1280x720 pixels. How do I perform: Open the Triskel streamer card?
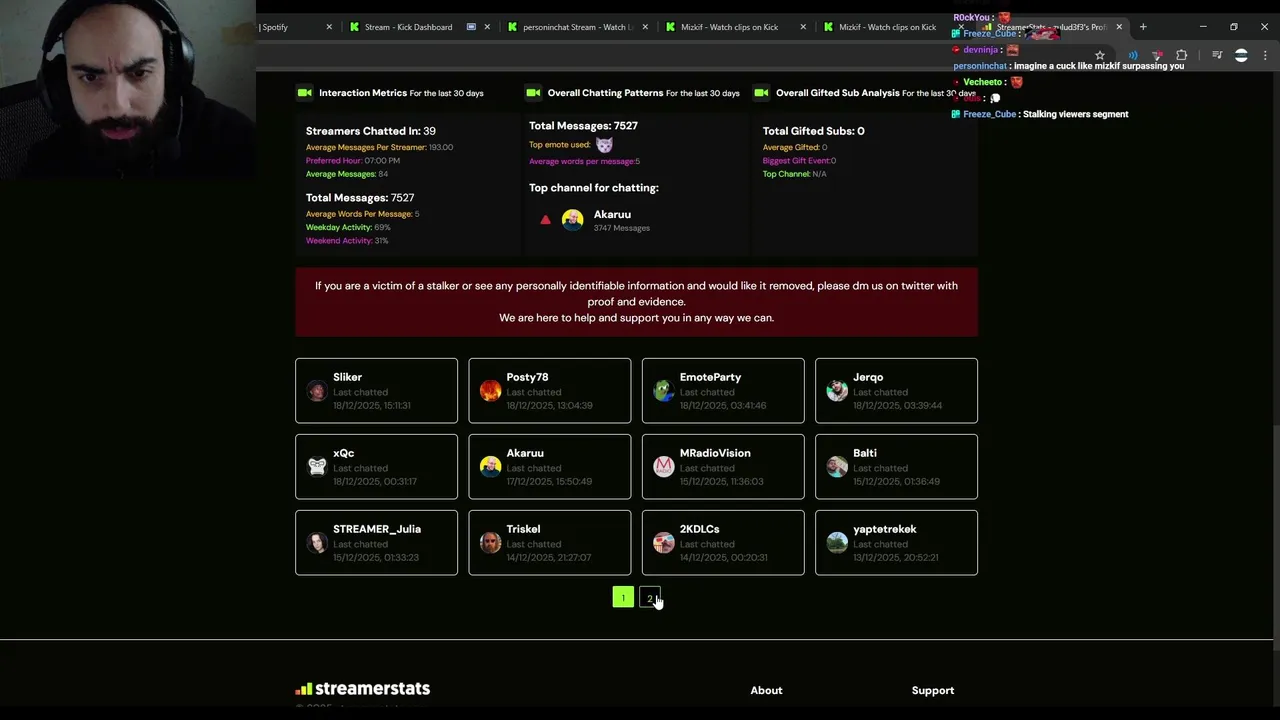pos(550,543)
